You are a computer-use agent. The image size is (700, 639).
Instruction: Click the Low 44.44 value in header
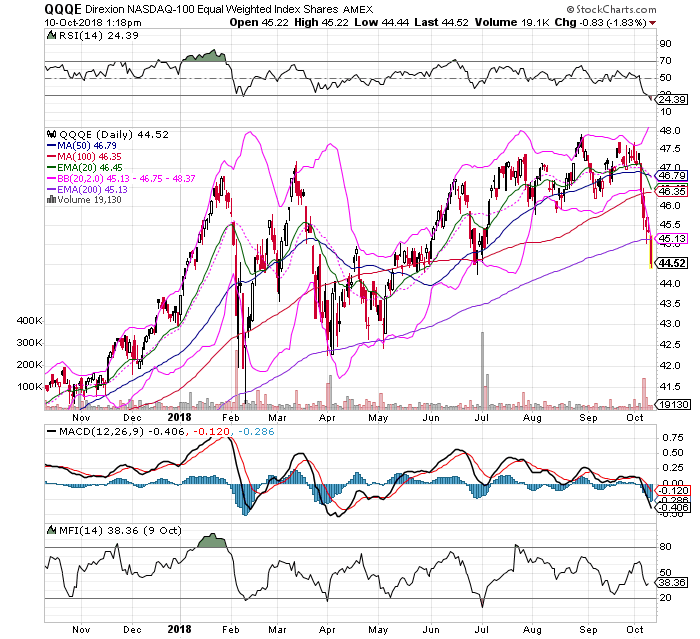(382, 22)
